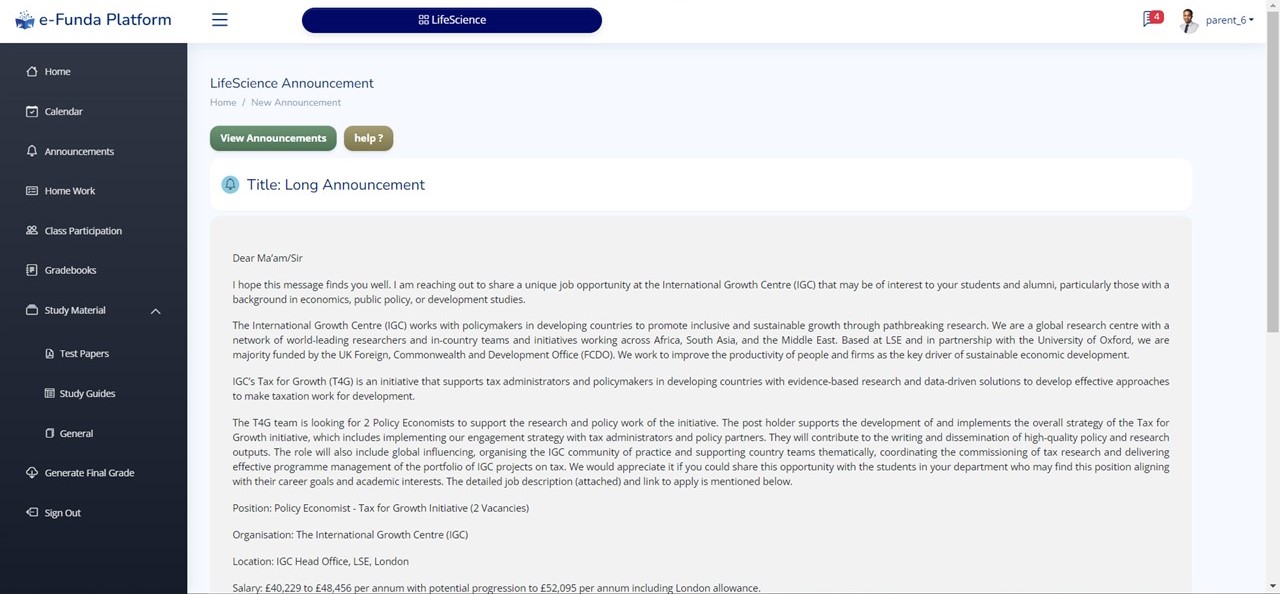The image size is (1280, 594).
Task: Click the hamburger menu icon
Action: pyautogui.click(x=220, y=20)
